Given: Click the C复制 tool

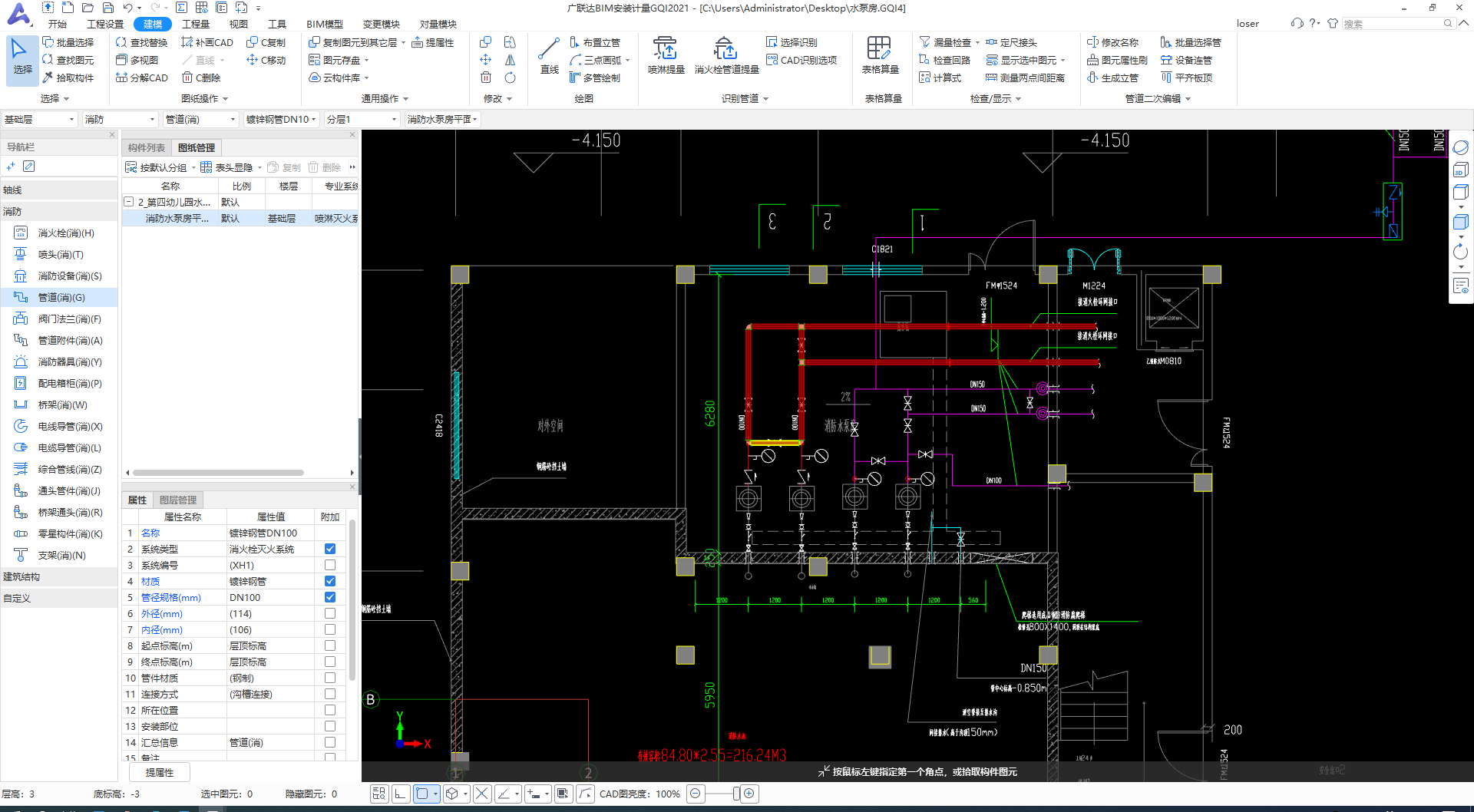Looking at the screenshot, I should 266,42.
